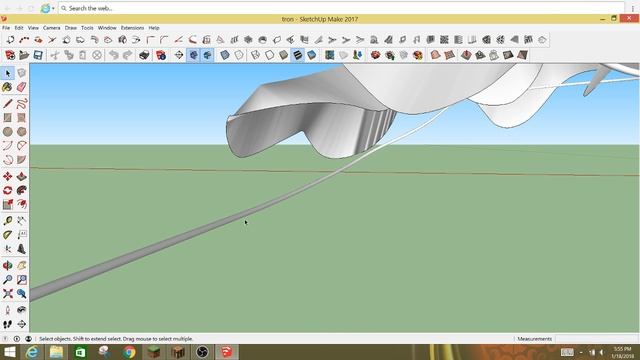Select the Scale tool
Image resolution: width=640 pixels, height=360 pixels.
pos(8,204)
